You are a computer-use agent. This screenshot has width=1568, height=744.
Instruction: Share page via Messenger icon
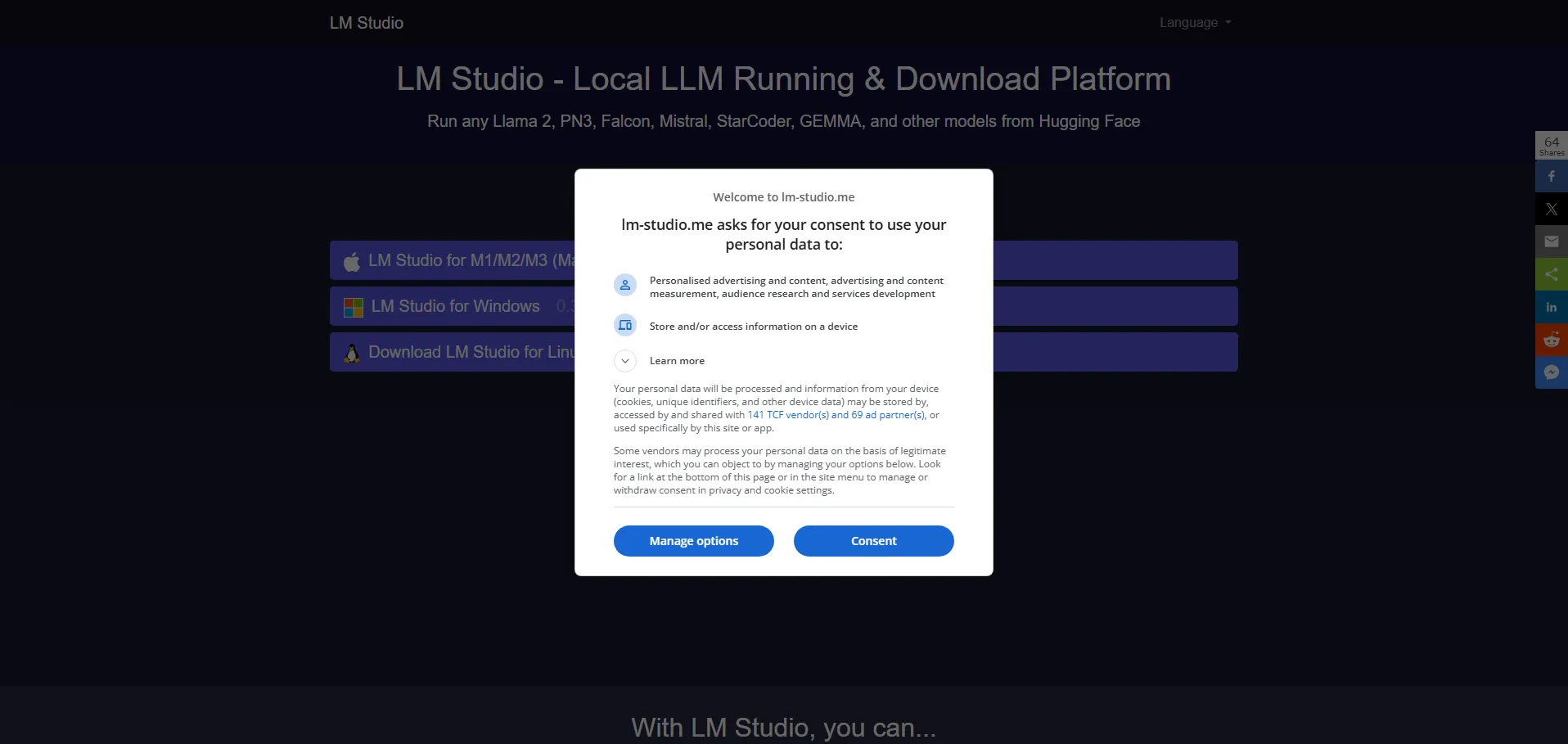(x=1551, y=373)
